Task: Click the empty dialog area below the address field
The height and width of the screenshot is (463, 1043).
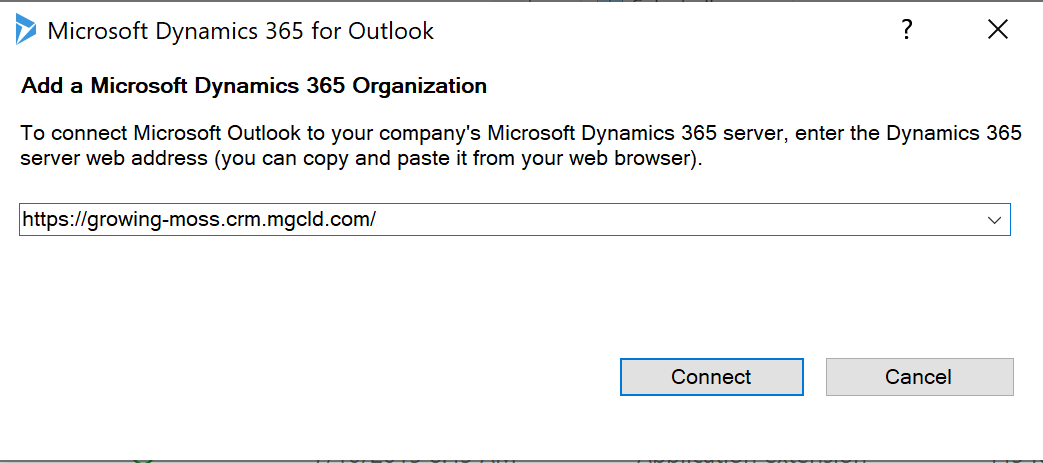Action: tap(500, 290)
